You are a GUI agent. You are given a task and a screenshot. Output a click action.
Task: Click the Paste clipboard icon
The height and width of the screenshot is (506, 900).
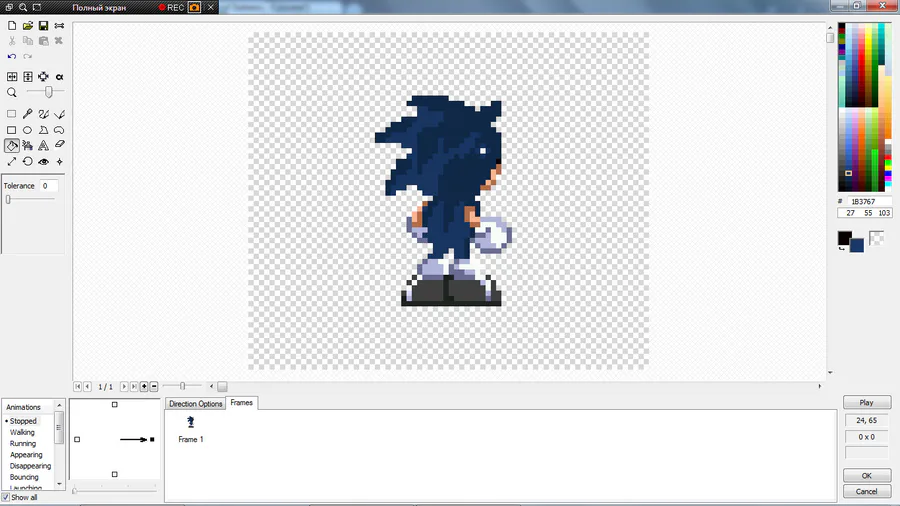click(43, 41)
